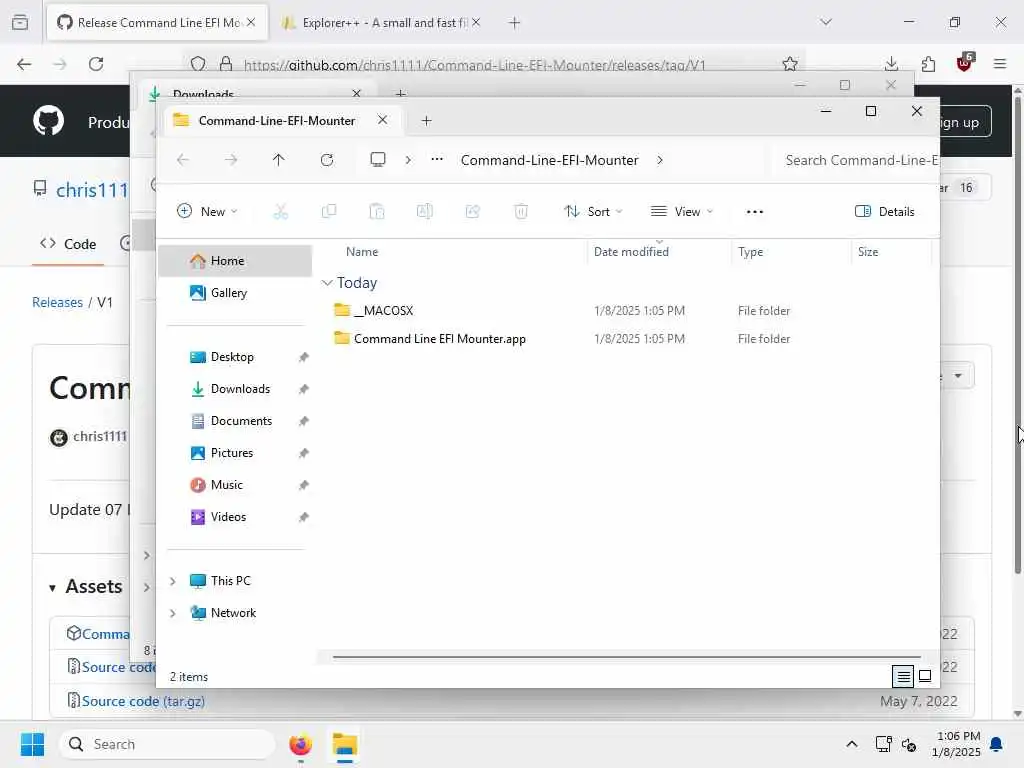The height and width of the screenshot is (768, 1024).
Task: Open Source code (tar.gz) download link
Action: coord(143,701)
